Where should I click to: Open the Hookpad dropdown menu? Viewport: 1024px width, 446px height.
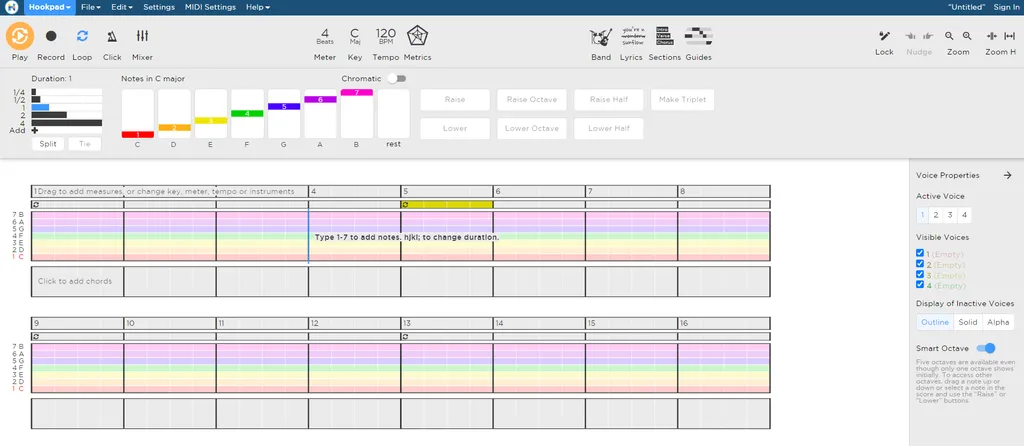(49, 7)
